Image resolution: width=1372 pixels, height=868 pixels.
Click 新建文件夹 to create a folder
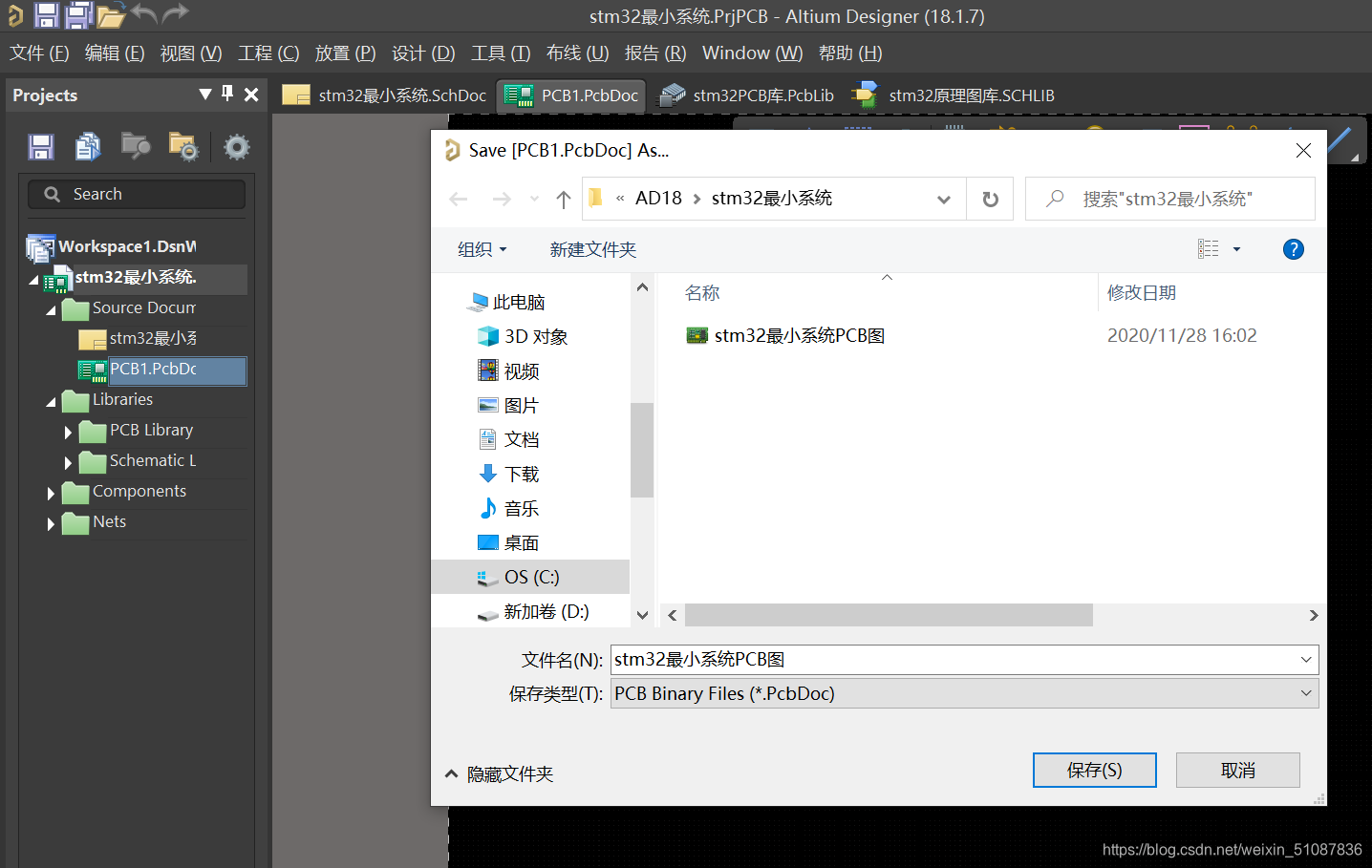tap(592, 248)
